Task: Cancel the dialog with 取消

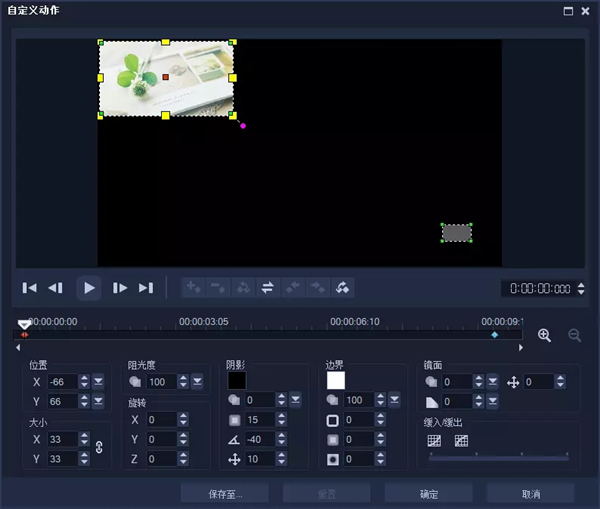Action: click(530, 494)
